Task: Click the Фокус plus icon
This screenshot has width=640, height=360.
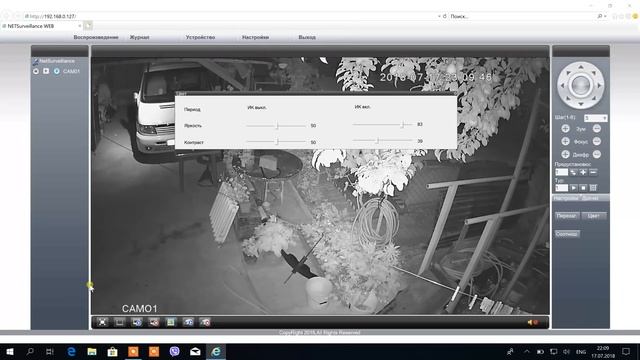Action: pyautogui.click(x=565, y=141)
